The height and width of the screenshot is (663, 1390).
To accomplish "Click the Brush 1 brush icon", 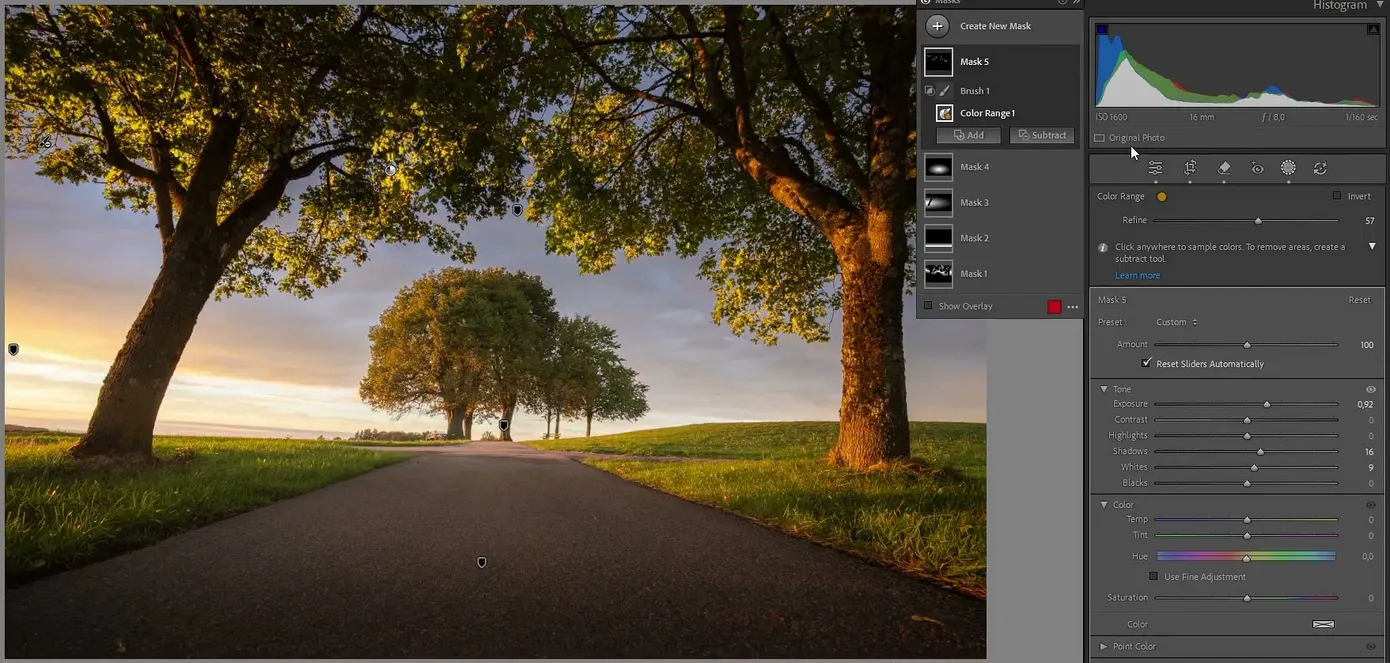I will [x=944, y=91].
